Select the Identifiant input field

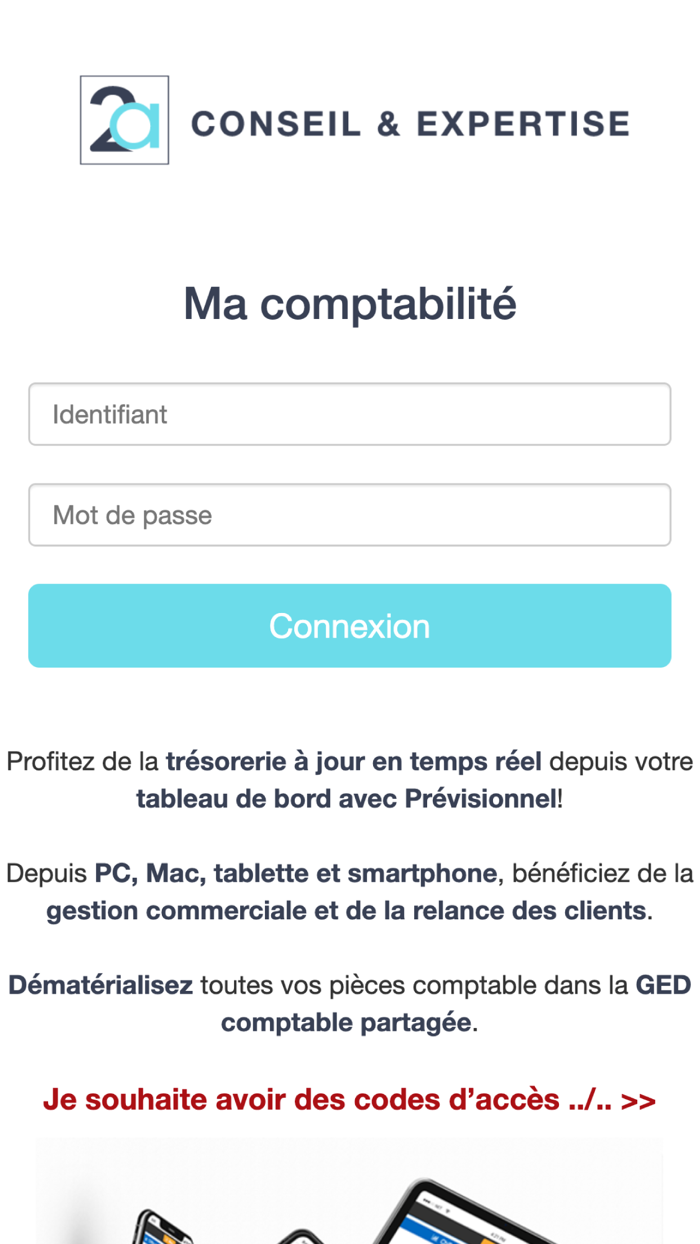point(349,414)
